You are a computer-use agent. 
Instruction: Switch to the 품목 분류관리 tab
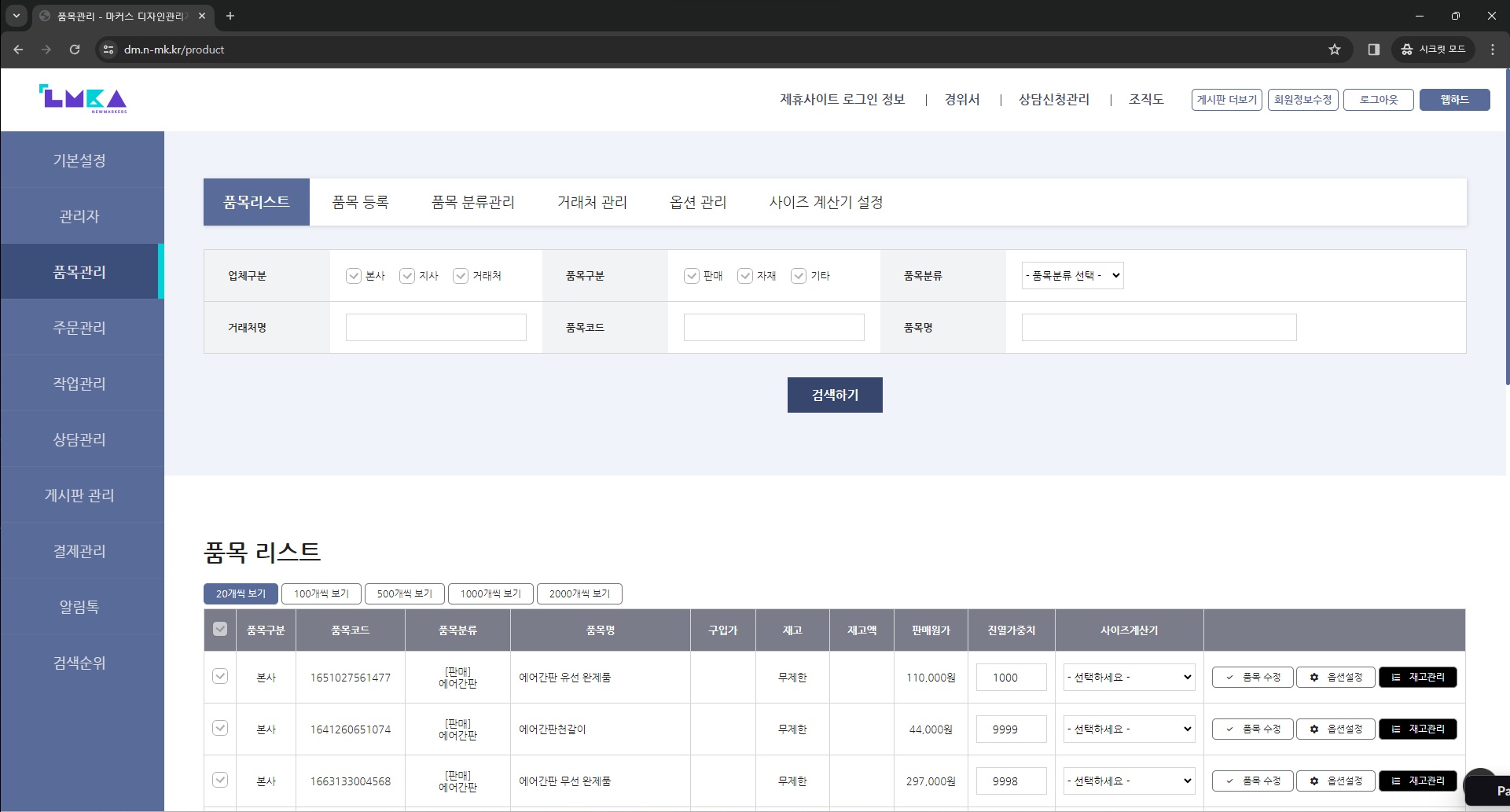tap(472, 202)
